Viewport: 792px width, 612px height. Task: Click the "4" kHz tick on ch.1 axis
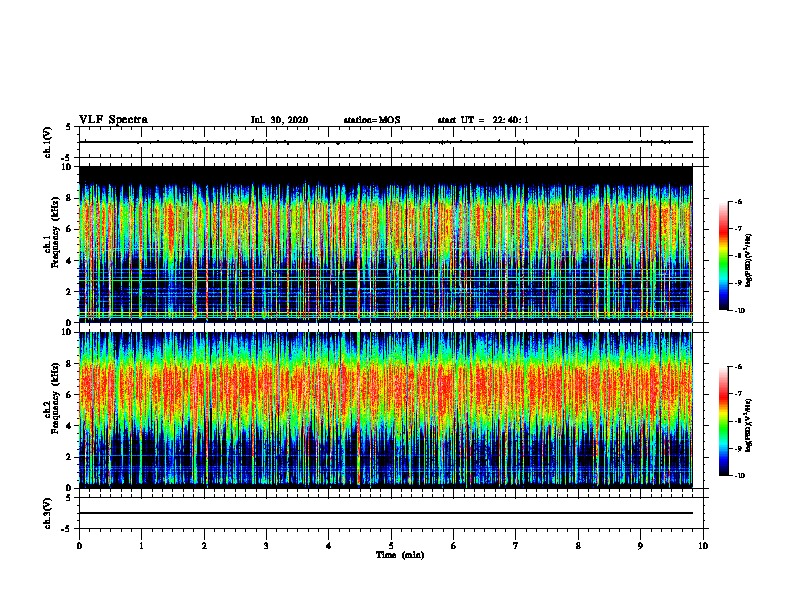[69, 261]
